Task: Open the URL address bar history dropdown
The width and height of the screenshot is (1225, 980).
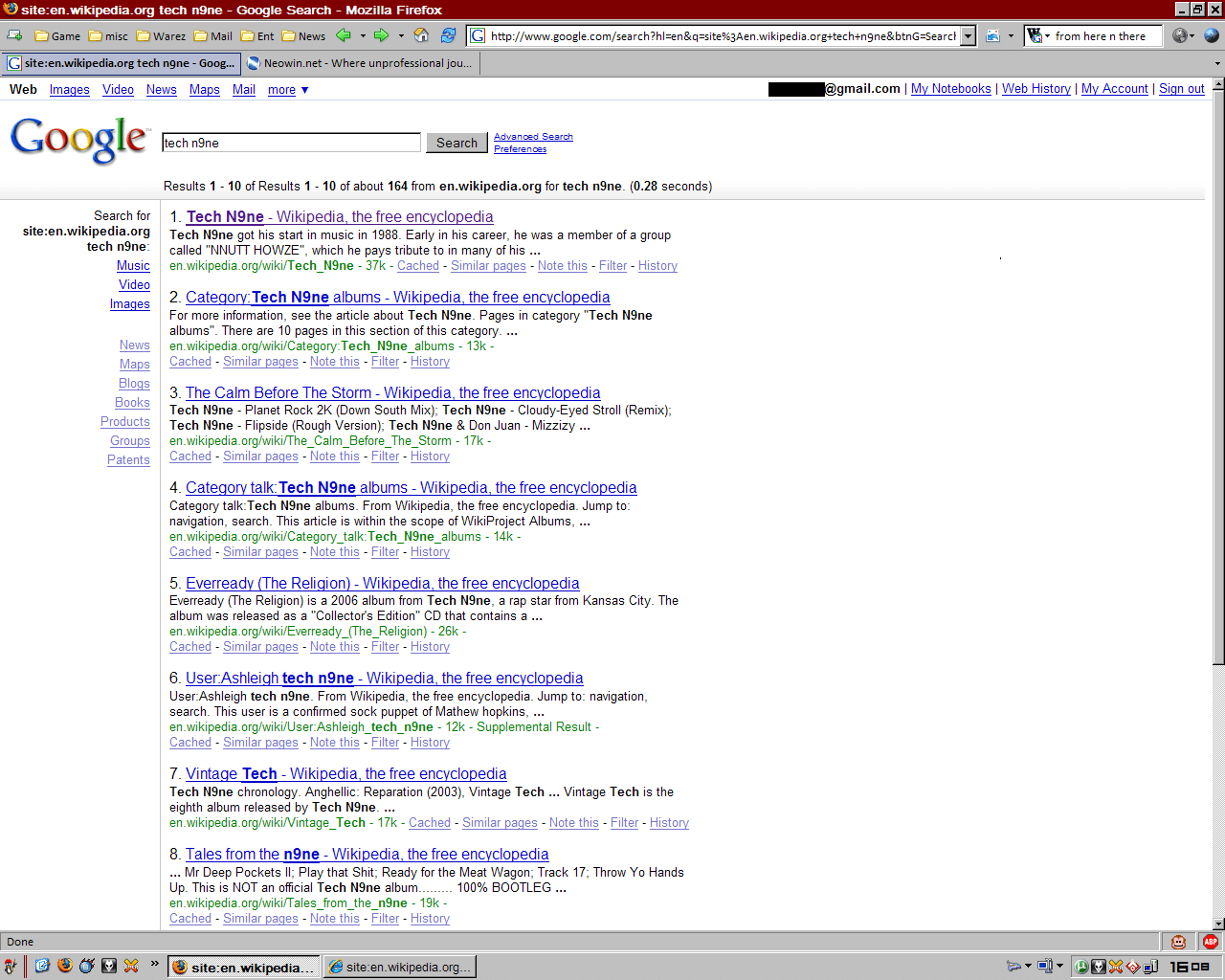Action: (969, 36)
